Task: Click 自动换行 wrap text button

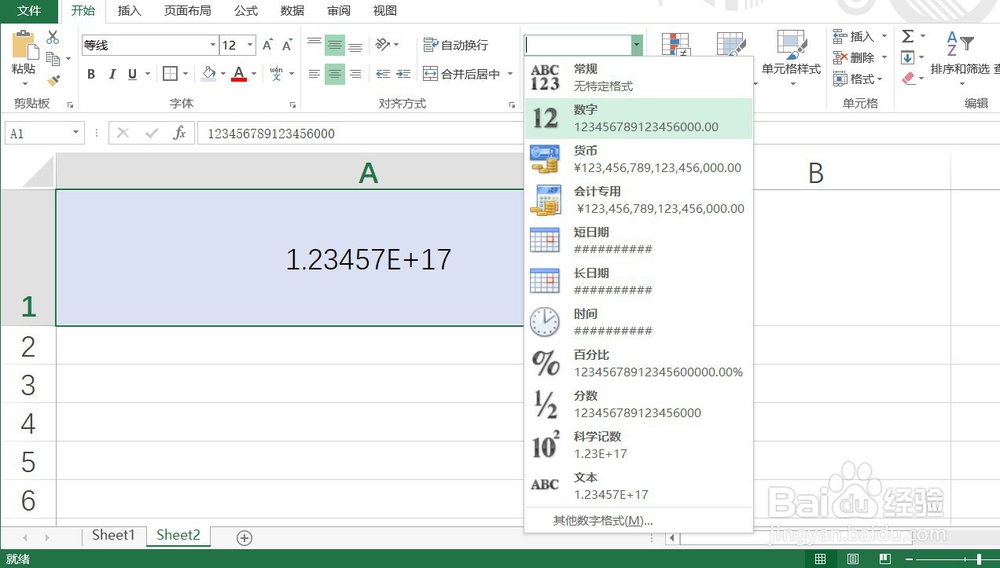Action: coord(456,45)
